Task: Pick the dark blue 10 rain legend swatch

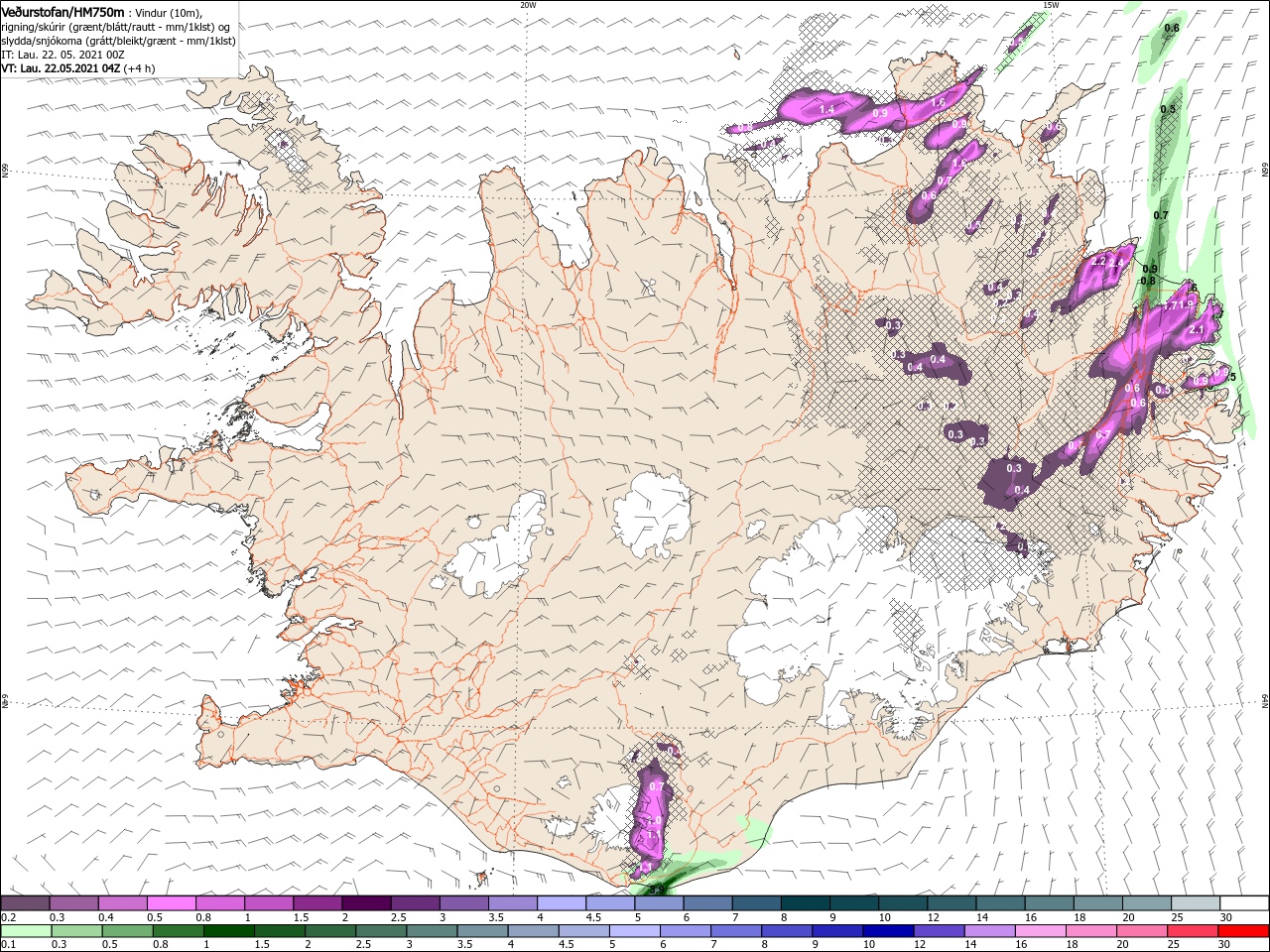Action: [887, 931]
